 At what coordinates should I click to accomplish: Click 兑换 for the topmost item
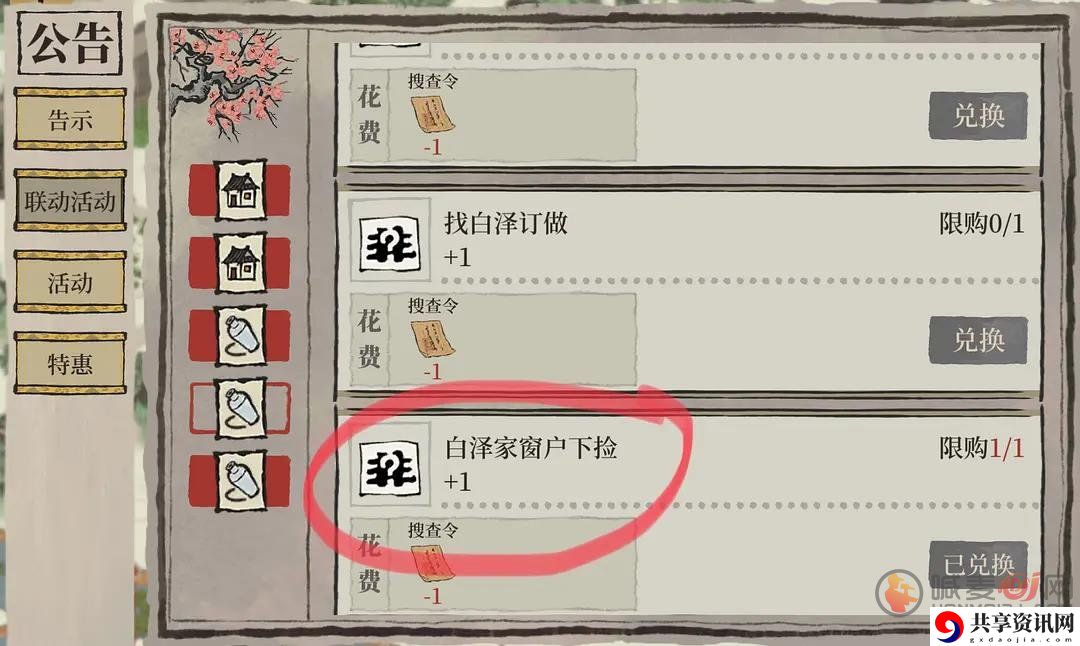click(978, 116)
